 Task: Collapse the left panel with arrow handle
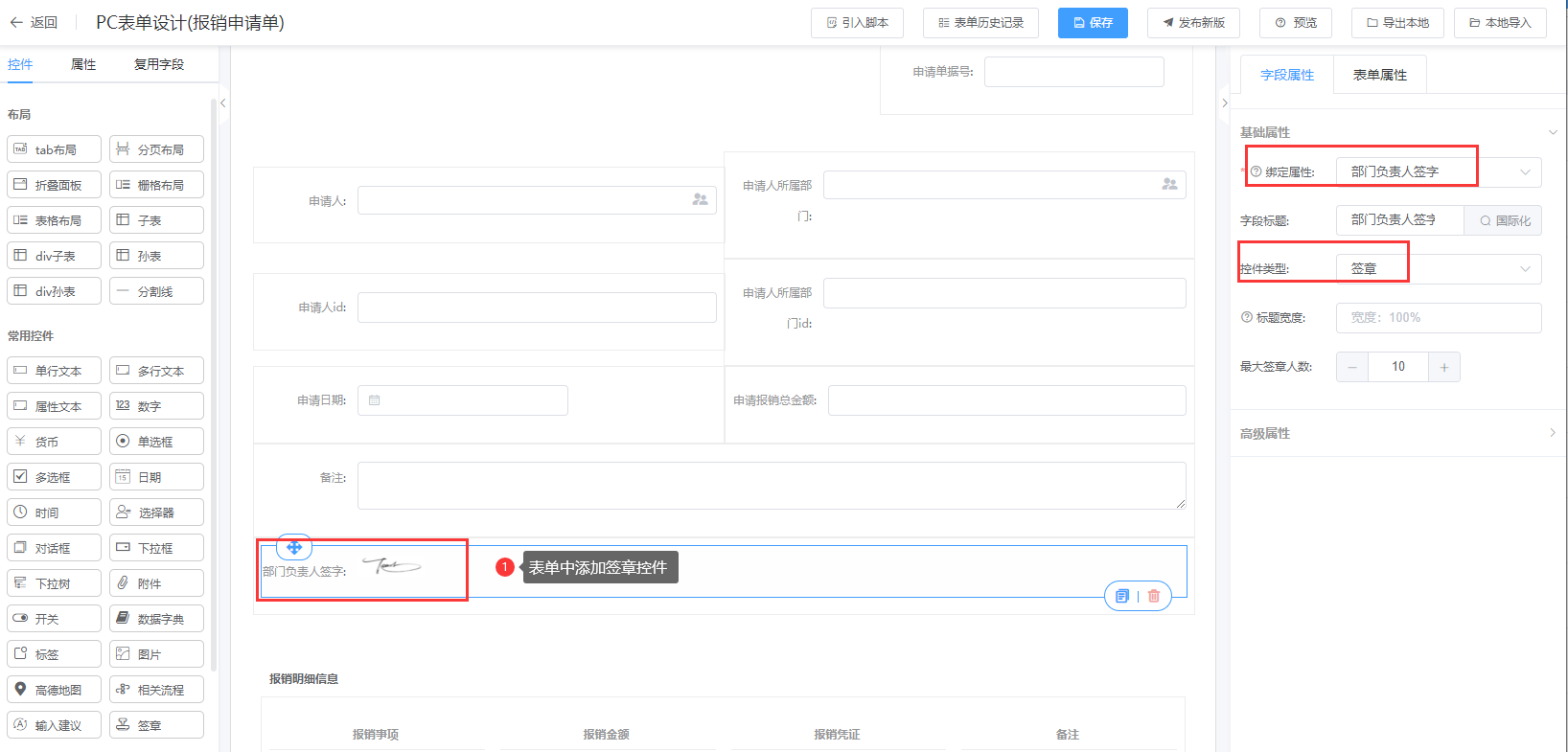pyautogui.click(x=222, y=103)
